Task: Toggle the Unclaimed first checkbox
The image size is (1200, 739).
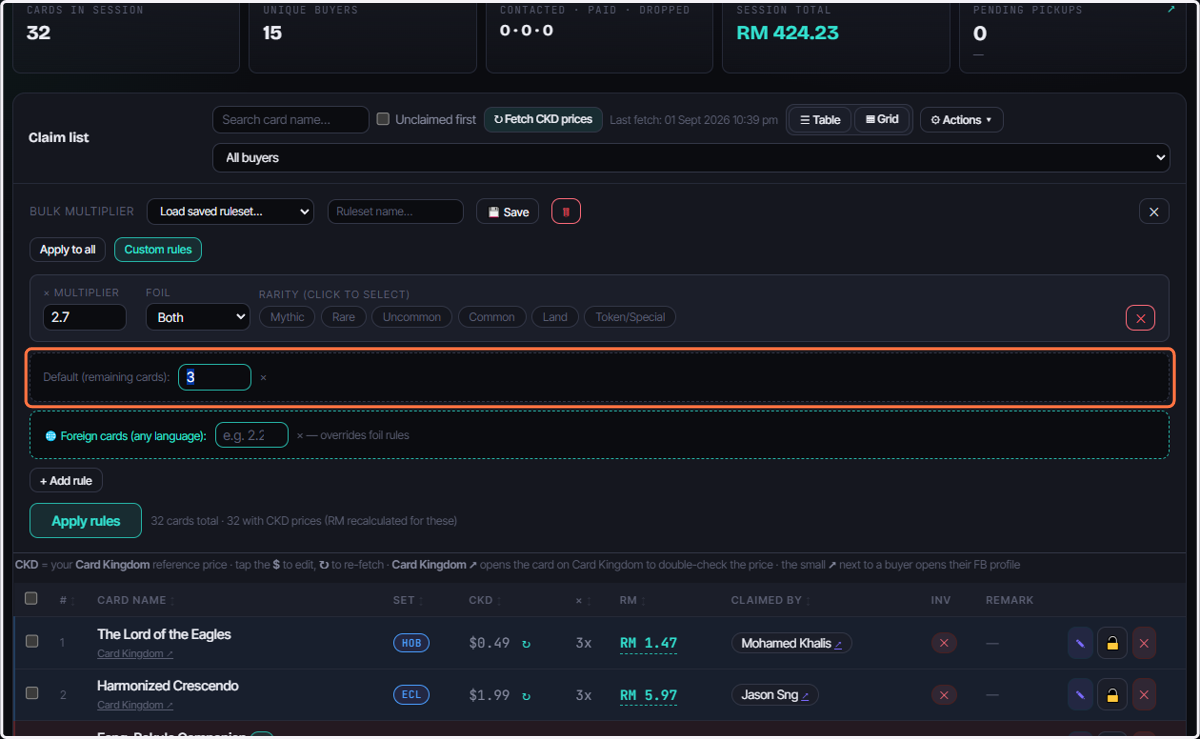Action: click(x=383, y=119)
